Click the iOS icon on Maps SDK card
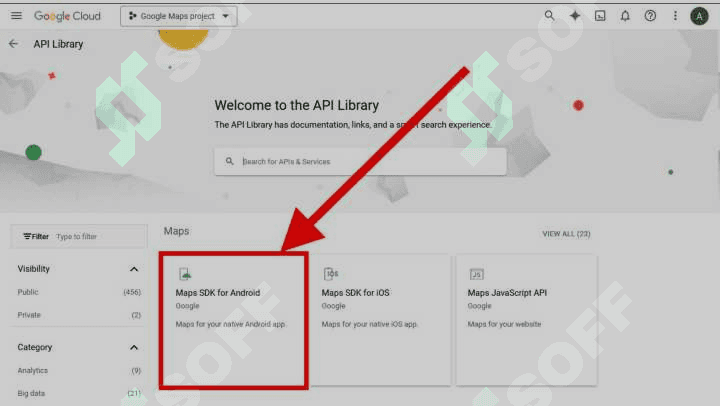Viewport: 720px width, 406px height. click(331, 274)
